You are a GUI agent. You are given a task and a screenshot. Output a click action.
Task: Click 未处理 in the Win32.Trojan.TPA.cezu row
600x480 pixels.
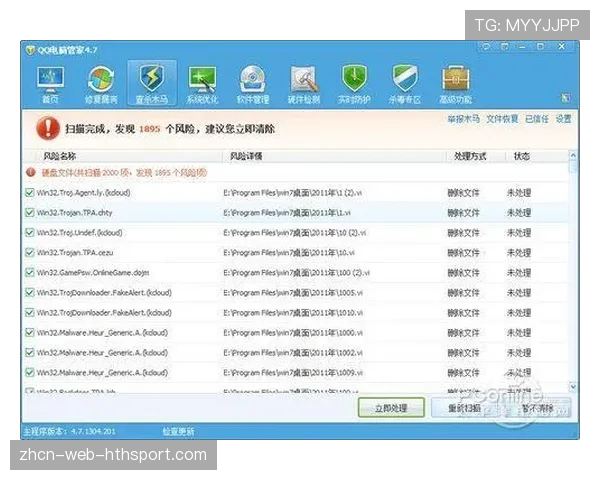coord(519,253)
